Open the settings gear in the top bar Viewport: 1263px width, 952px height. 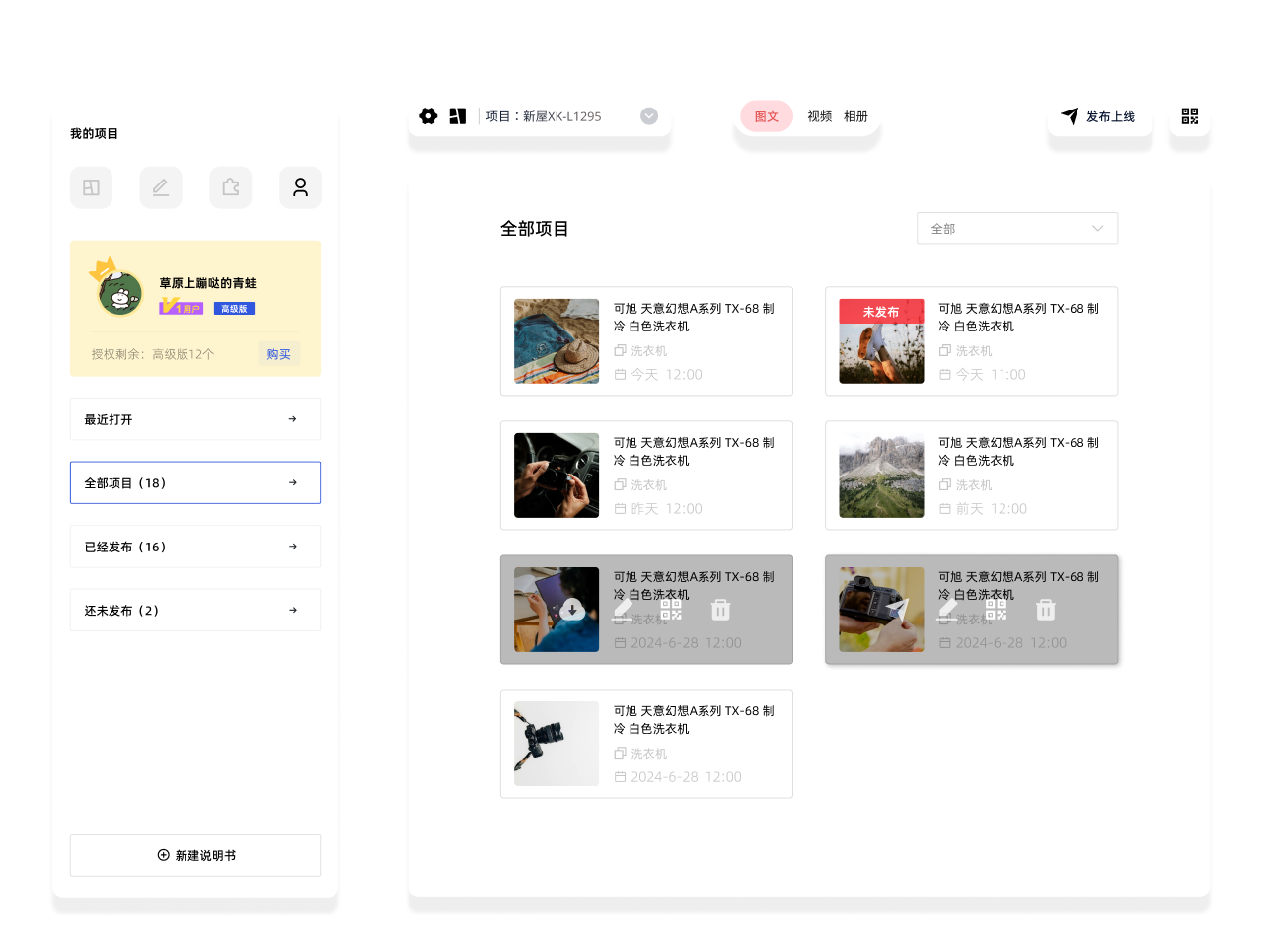(428, 116)
